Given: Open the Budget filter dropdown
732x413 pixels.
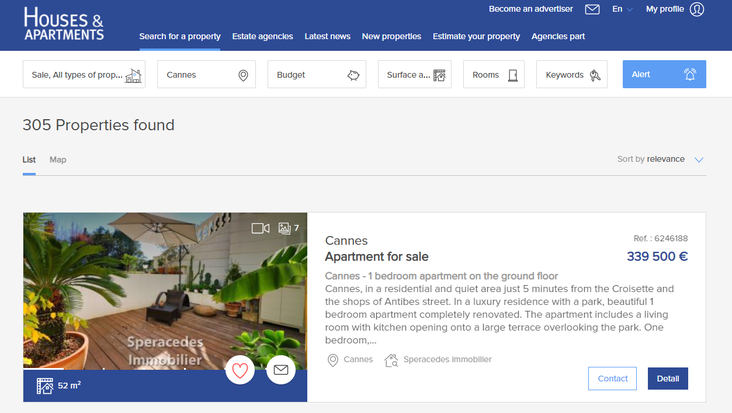Looking at the screenshot, I should [317, 74].
